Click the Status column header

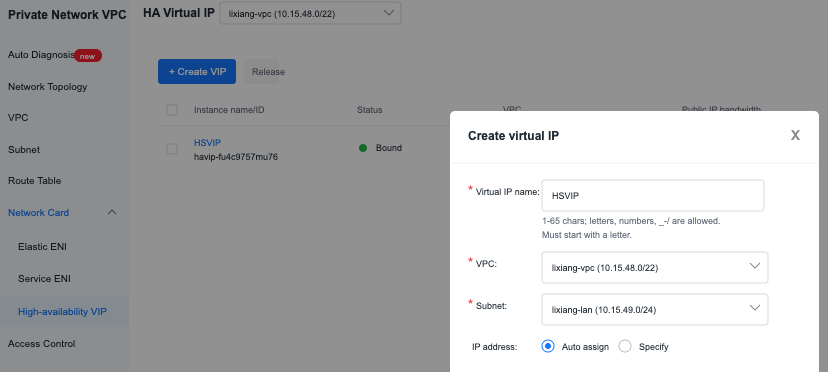(x=370, y=110)
